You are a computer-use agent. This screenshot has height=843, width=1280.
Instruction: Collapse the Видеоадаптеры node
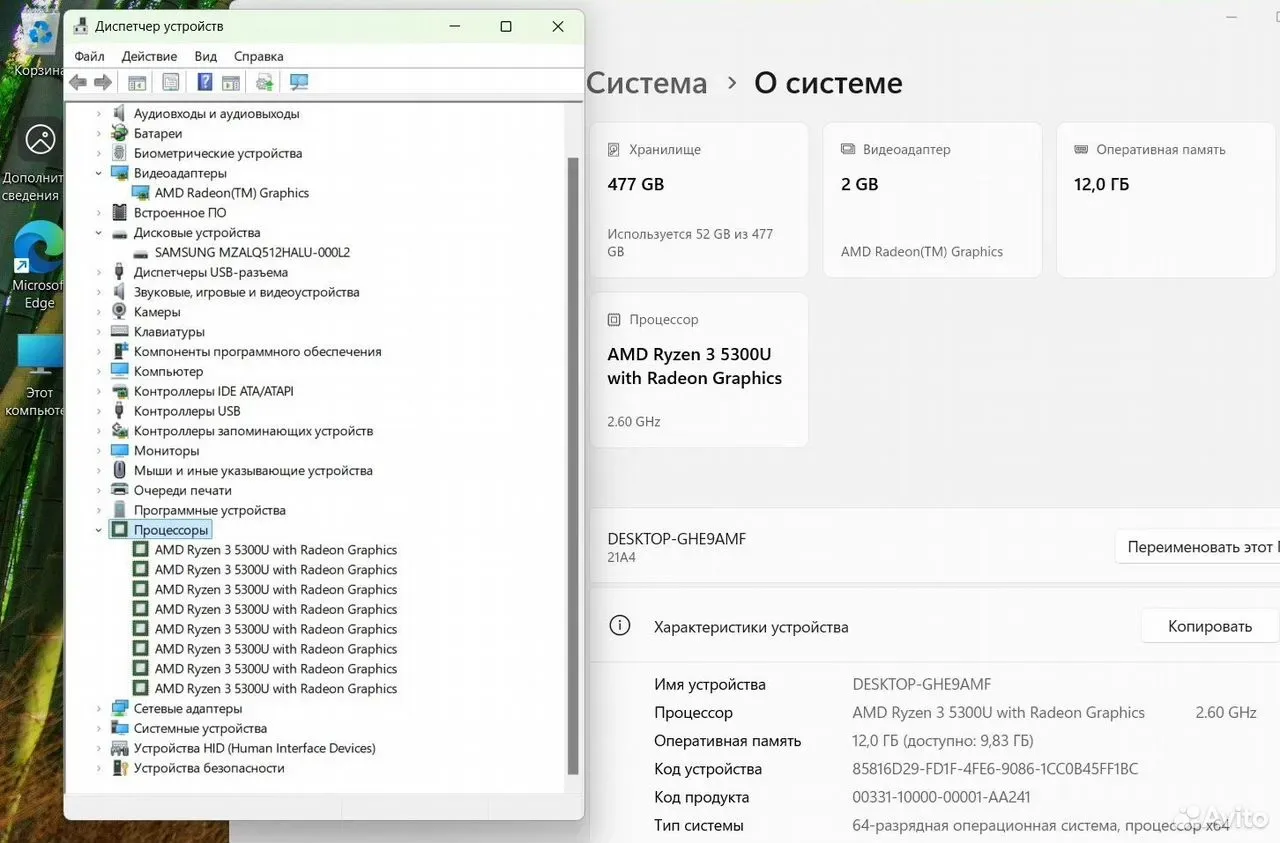pos(99,173)
